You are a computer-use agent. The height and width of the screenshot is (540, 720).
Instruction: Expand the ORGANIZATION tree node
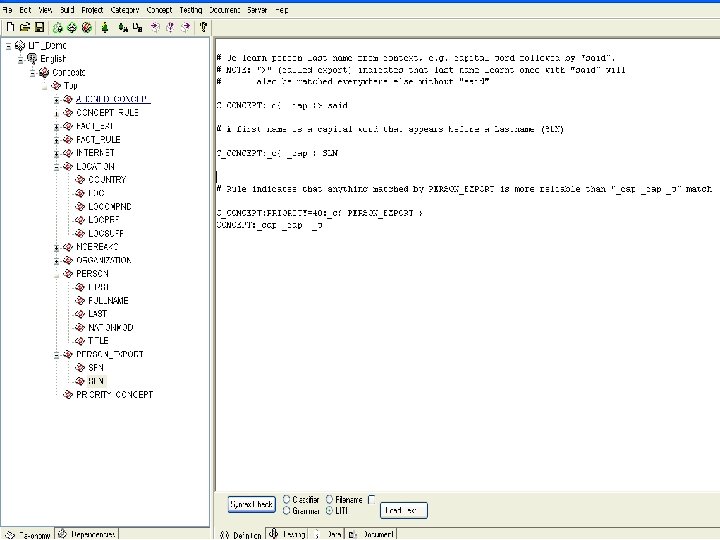pyautogui.click(x=56, y=261)
